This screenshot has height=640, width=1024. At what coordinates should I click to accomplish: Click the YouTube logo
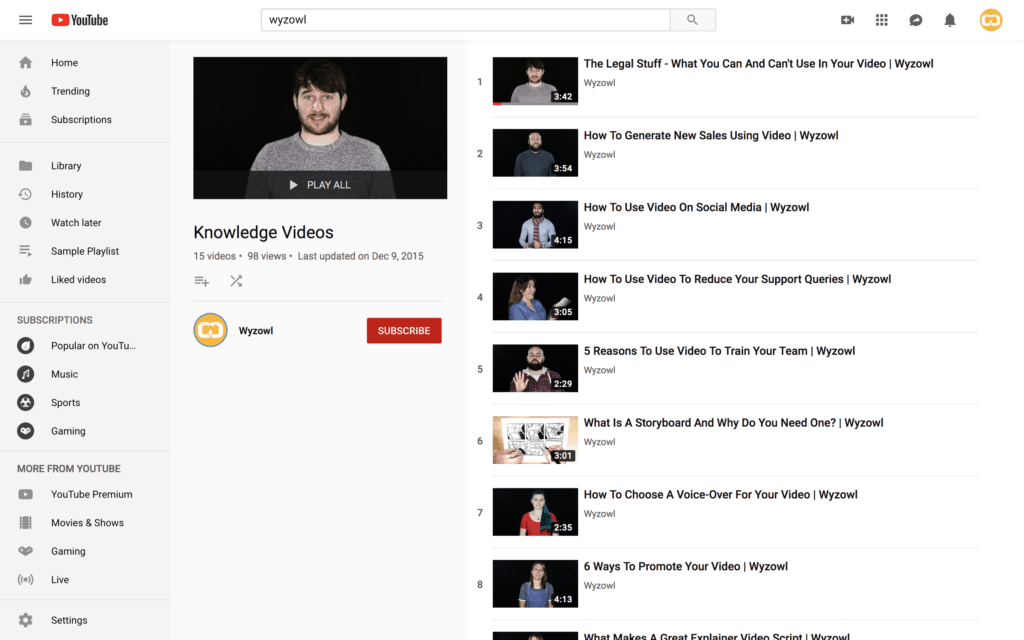(80, 20)
